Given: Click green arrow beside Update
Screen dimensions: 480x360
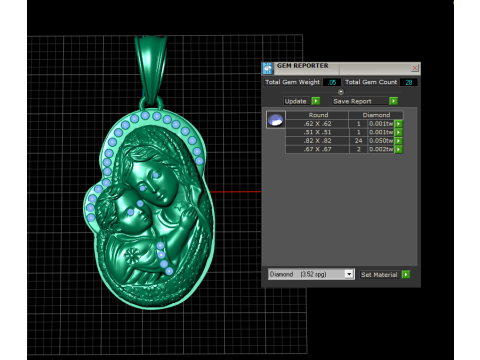Looking at the screenshot, I should [316, 101].
